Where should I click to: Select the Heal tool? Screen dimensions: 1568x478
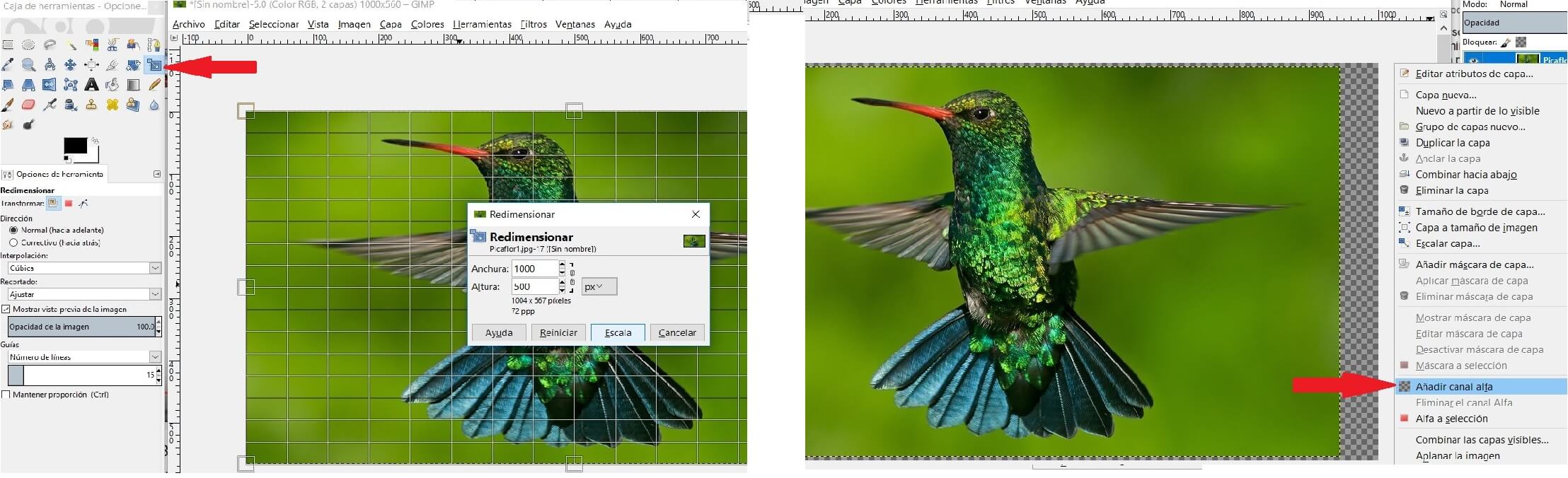point(112,105)
